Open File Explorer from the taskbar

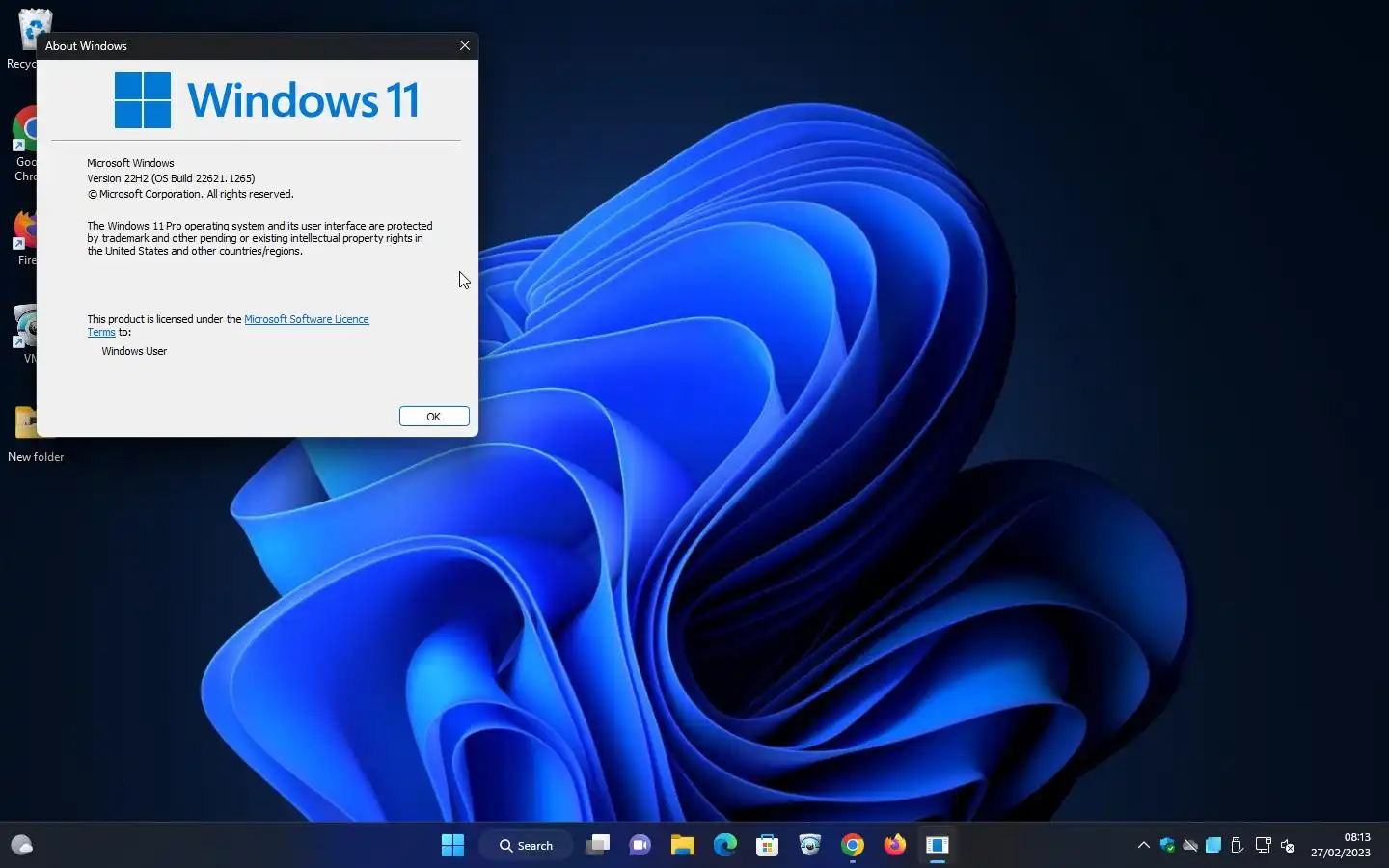[x=683, y=846]
